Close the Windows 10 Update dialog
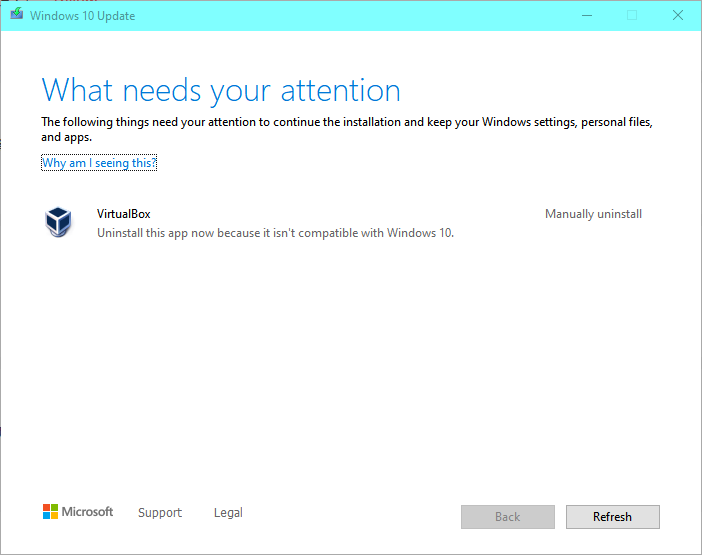This screenshot has height=555, width=702. pyautogui.click(x=677, y=15)
